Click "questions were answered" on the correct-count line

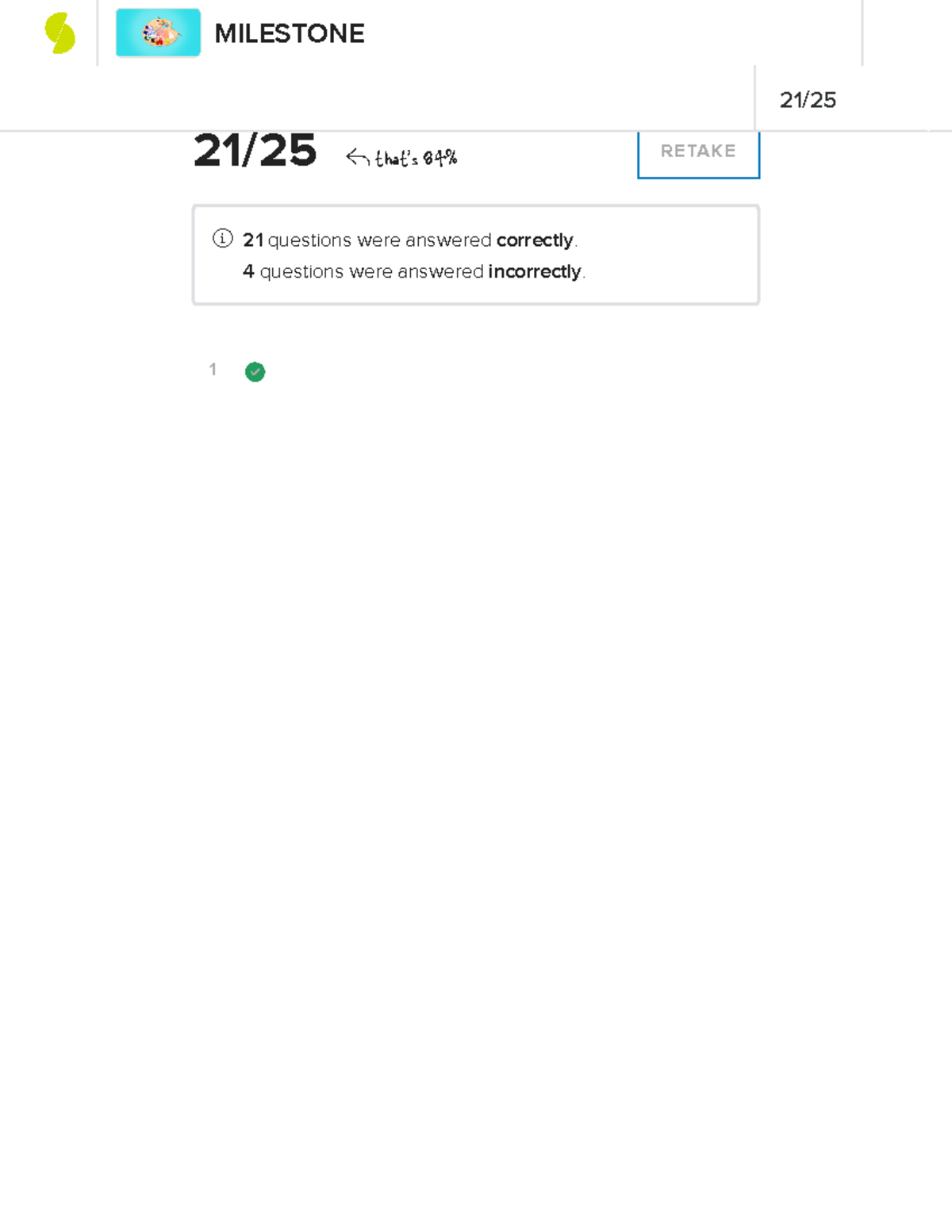[x=379, y=240]
